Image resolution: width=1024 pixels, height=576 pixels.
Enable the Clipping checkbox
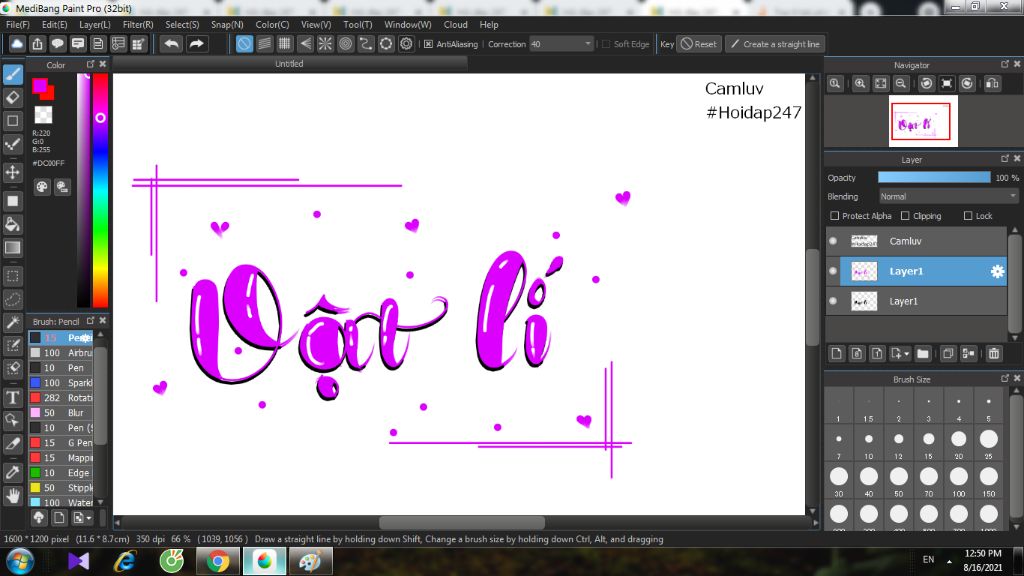pyautogui.click(x=905, y=216)
